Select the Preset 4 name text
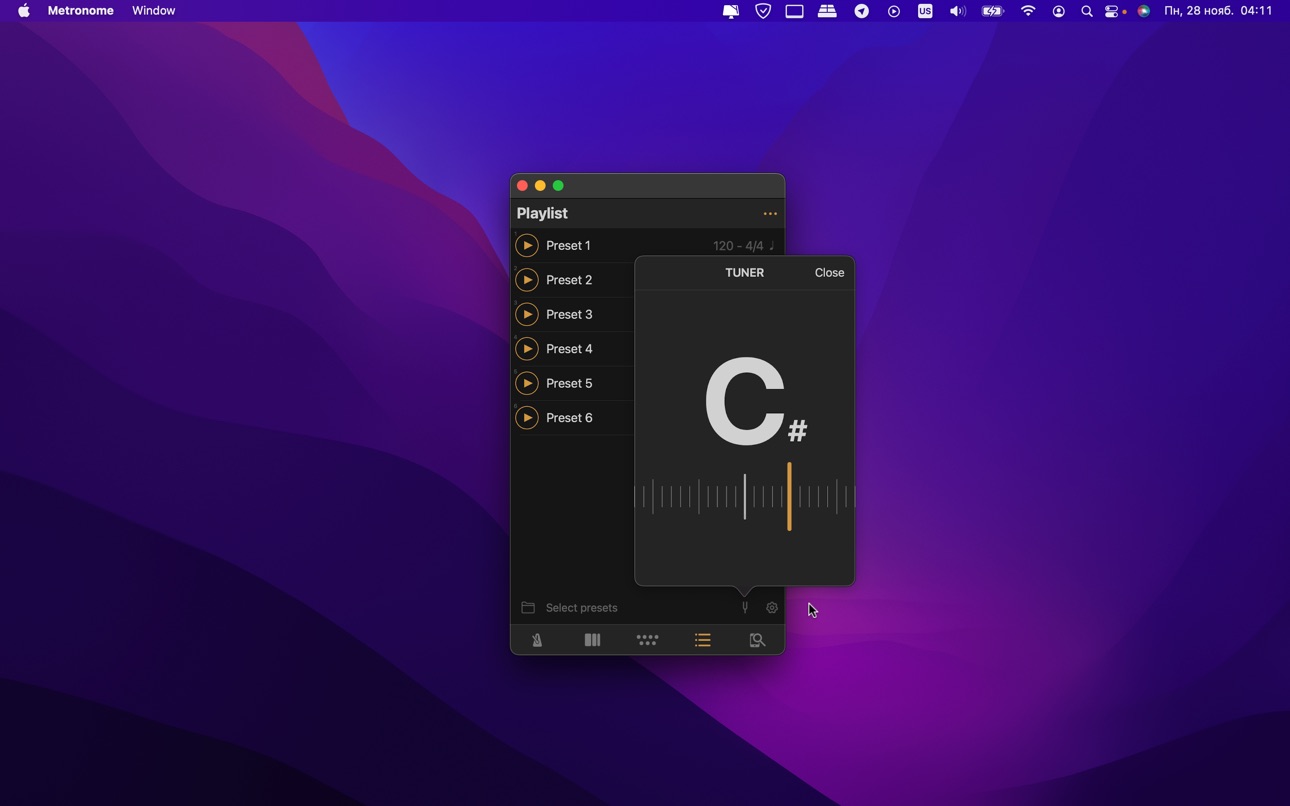The width and height of the screenshot is (1290, 806). point(569,349)
